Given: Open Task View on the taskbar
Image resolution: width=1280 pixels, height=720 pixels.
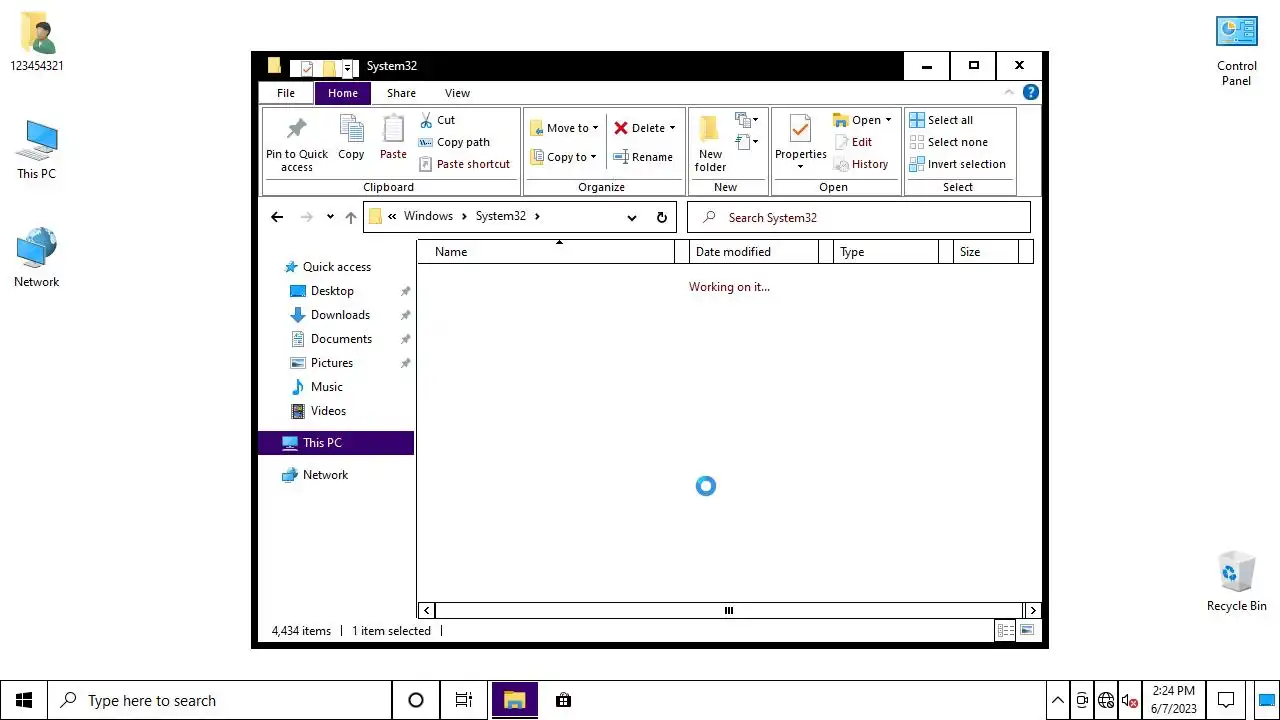Looking at the screenshot, I should [x=463, y=700].
